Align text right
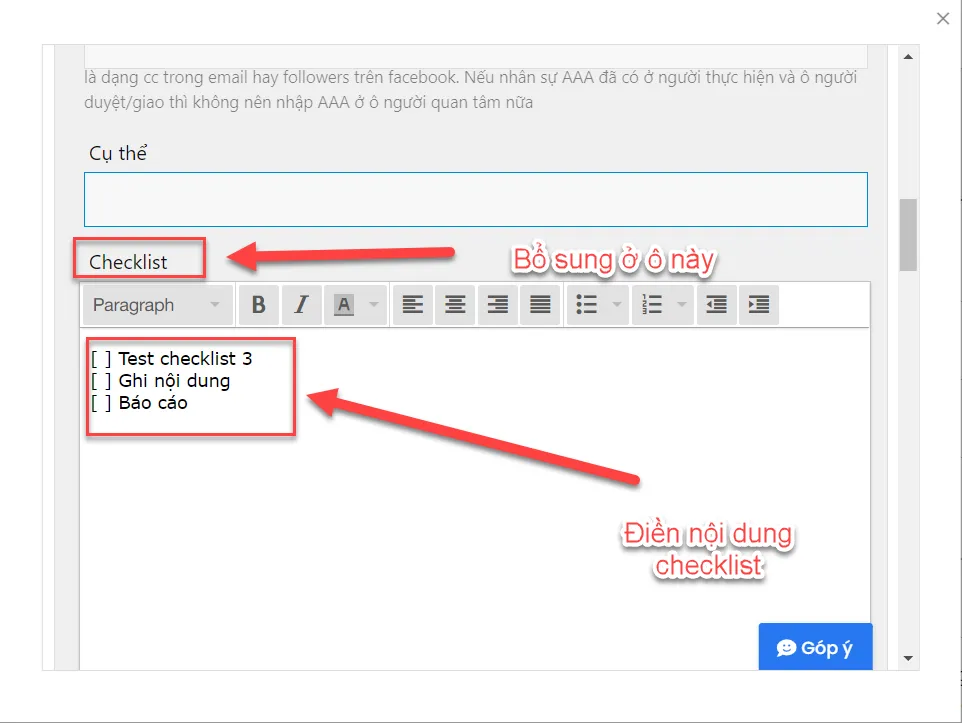The image size is (962, 723). click(x=498, y=304)
